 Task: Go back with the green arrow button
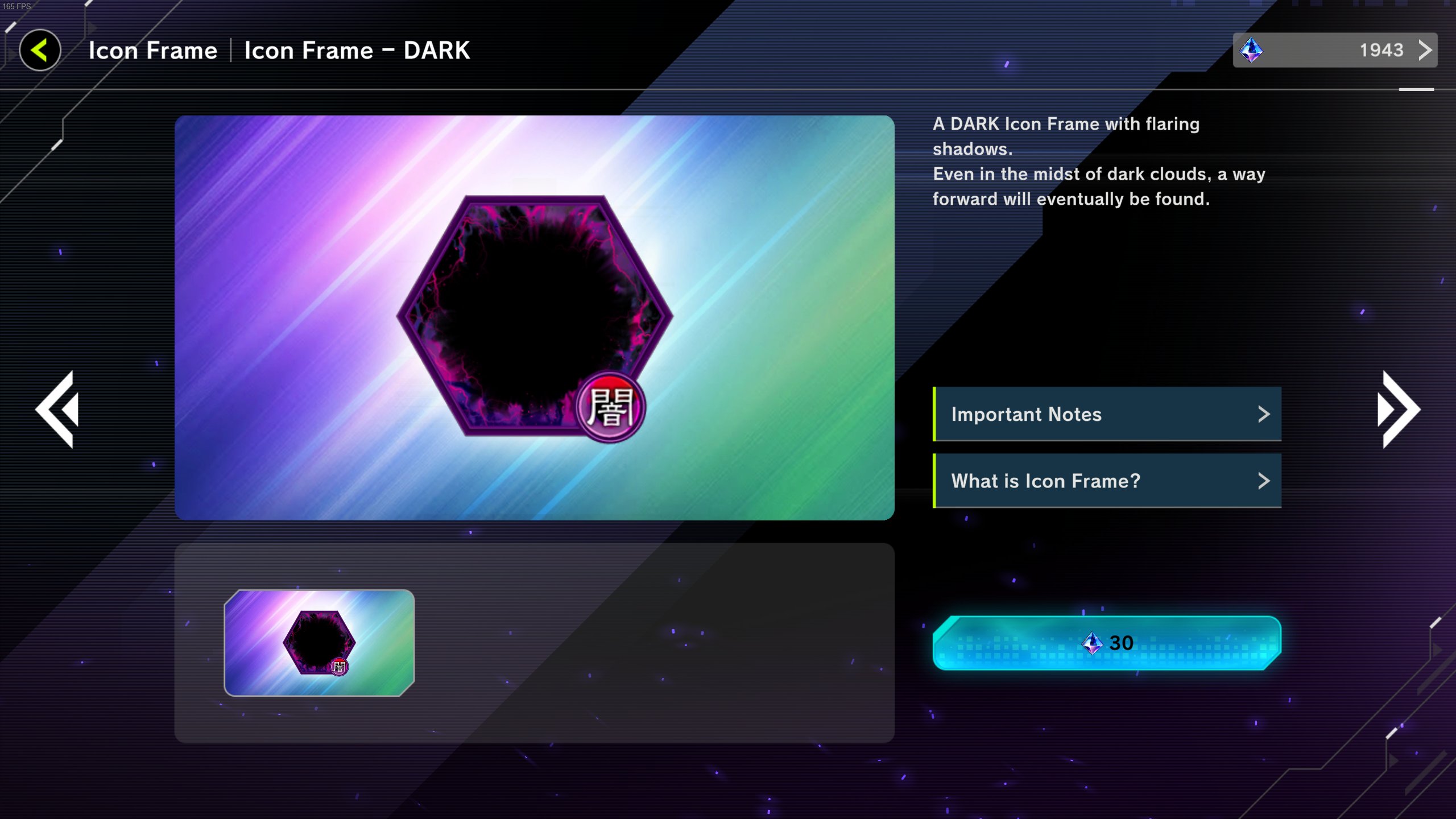40,50
